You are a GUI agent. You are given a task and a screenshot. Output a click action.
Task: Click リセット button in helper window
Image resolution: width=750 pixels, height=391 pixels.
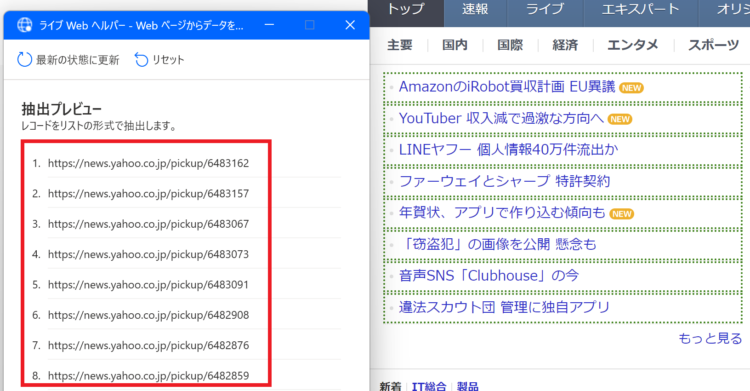coord(159,60)
